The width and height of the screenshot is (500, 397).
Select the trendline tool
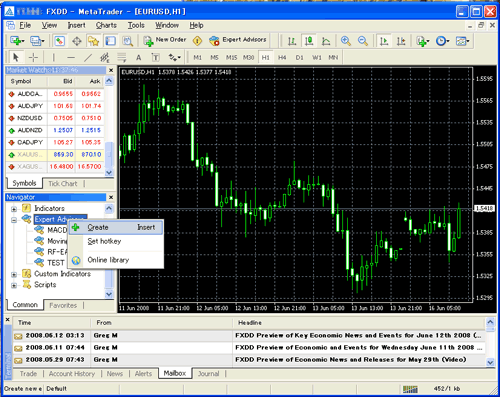coord(88,58)
